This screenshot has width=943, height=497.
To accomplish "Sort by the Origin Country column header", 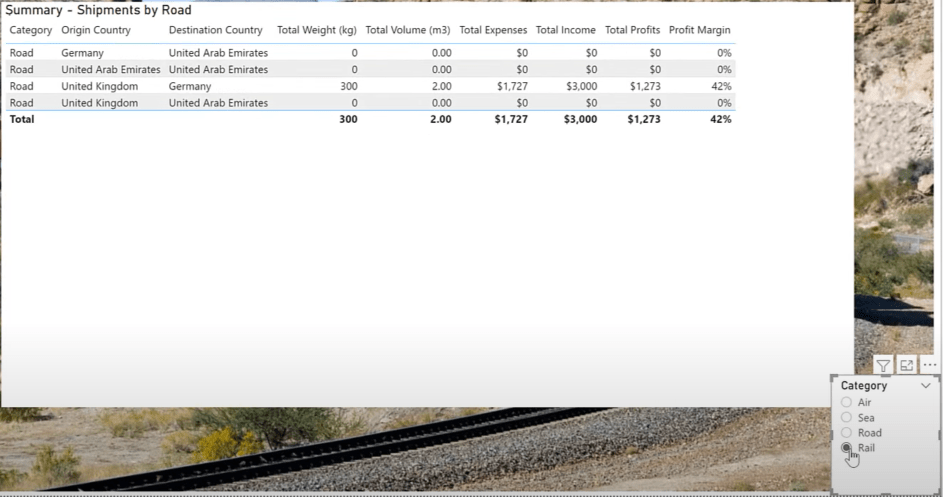I will (96, 30).
